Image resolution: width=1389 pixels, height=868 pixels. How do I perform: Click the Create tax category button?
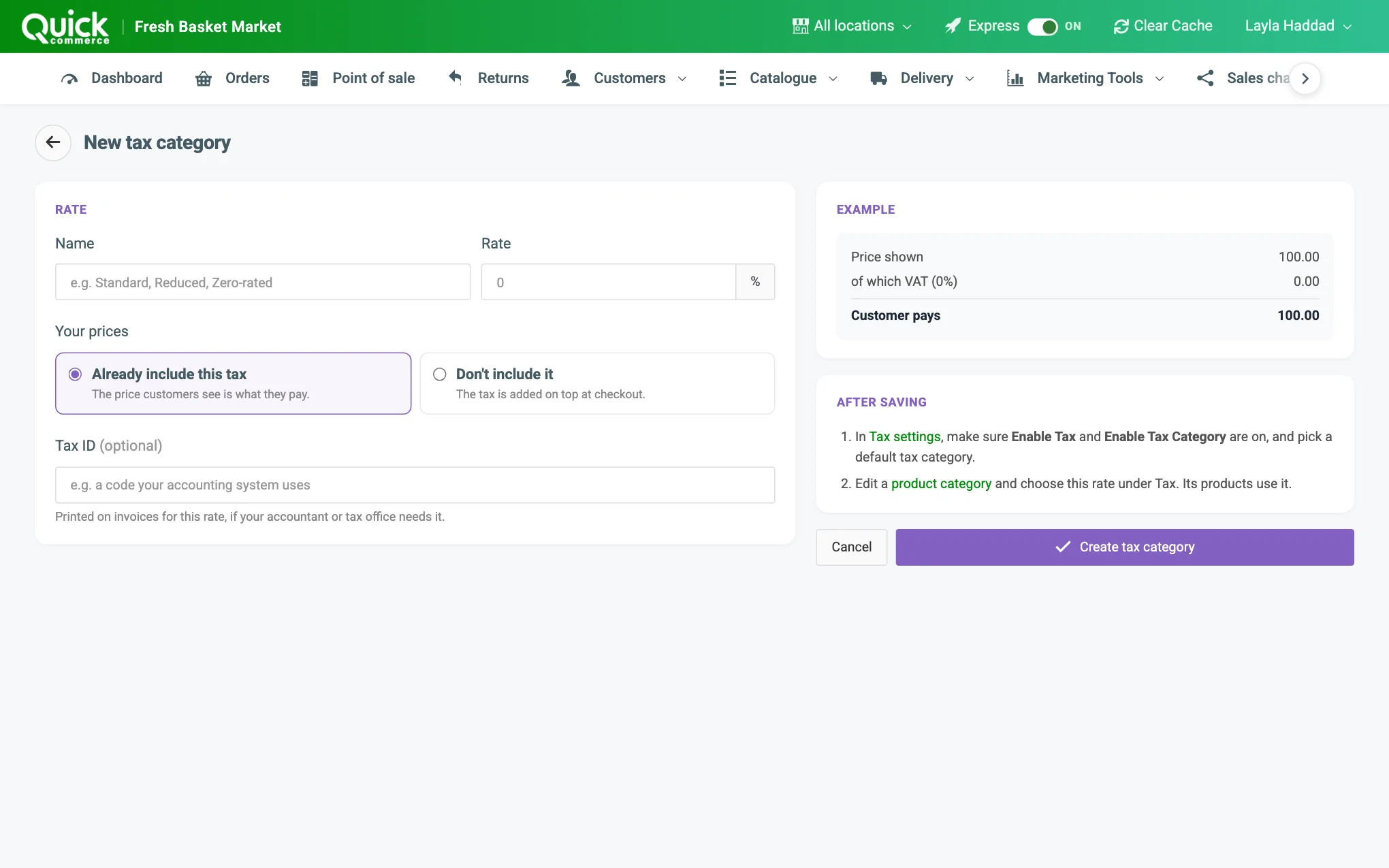click(x=1125, y=547)
